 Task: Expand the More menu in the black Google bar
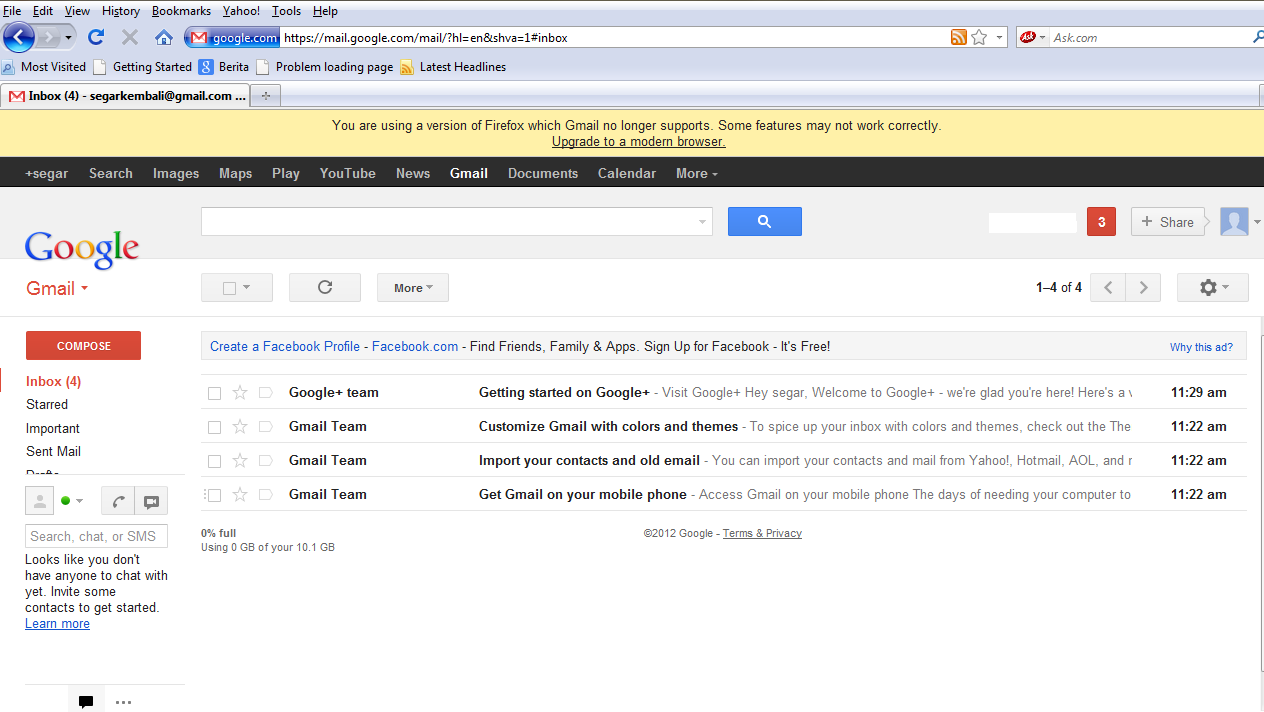click(x=697, y=173)
